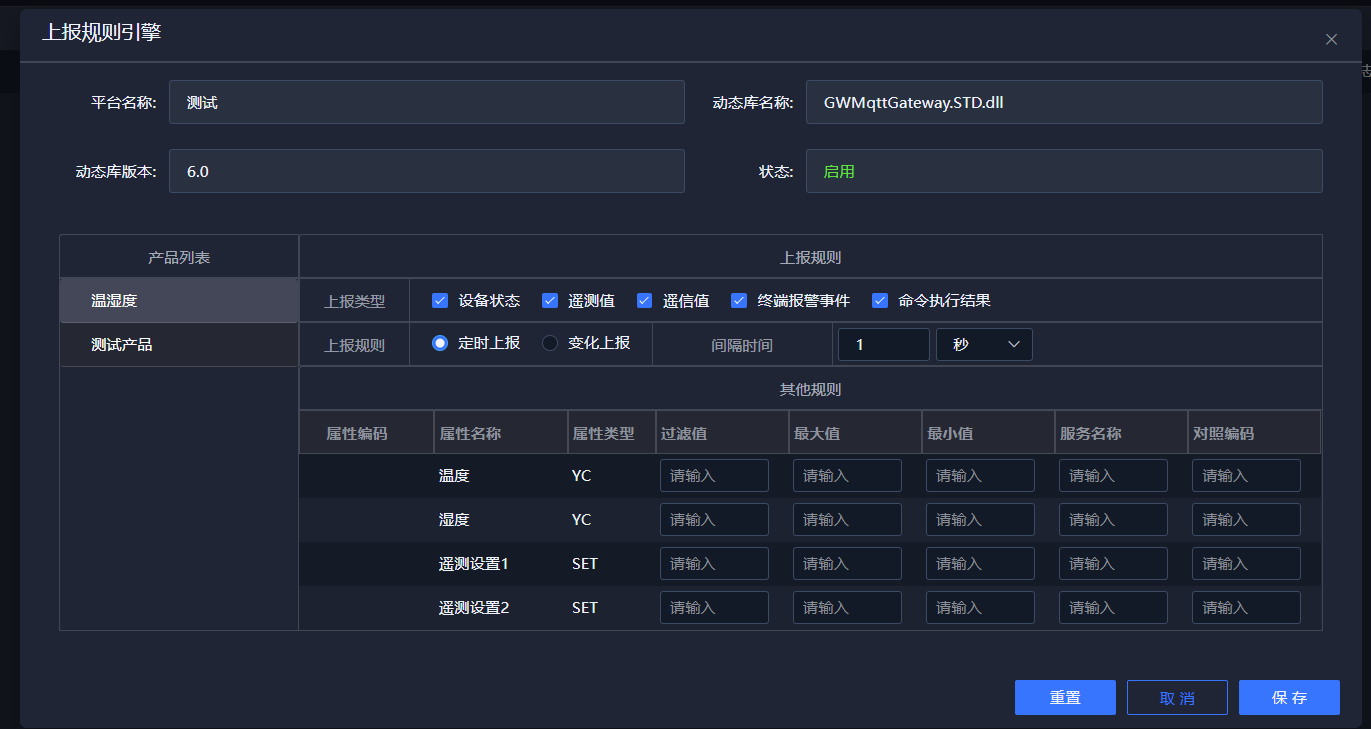This screenshot has height=729, width=1371.
Task: Save the rules with 保存 button
Action: pos(1289,698)
